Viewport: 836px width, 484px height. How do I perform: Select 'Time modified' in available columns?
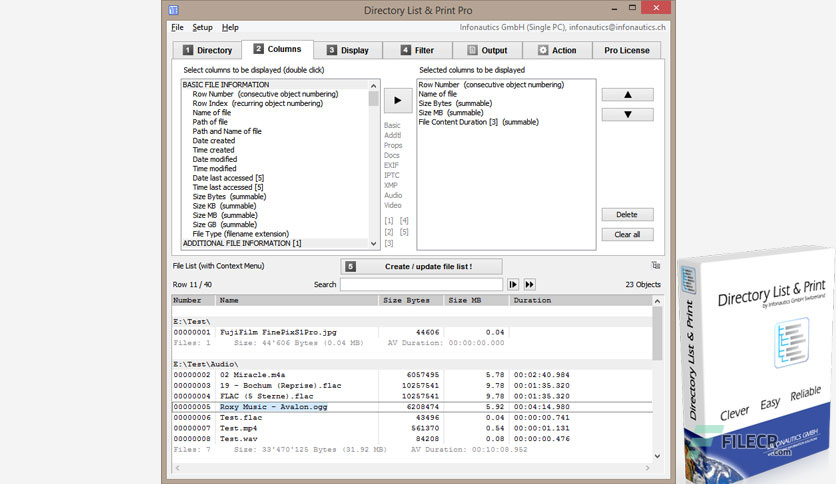coord(214,168)
